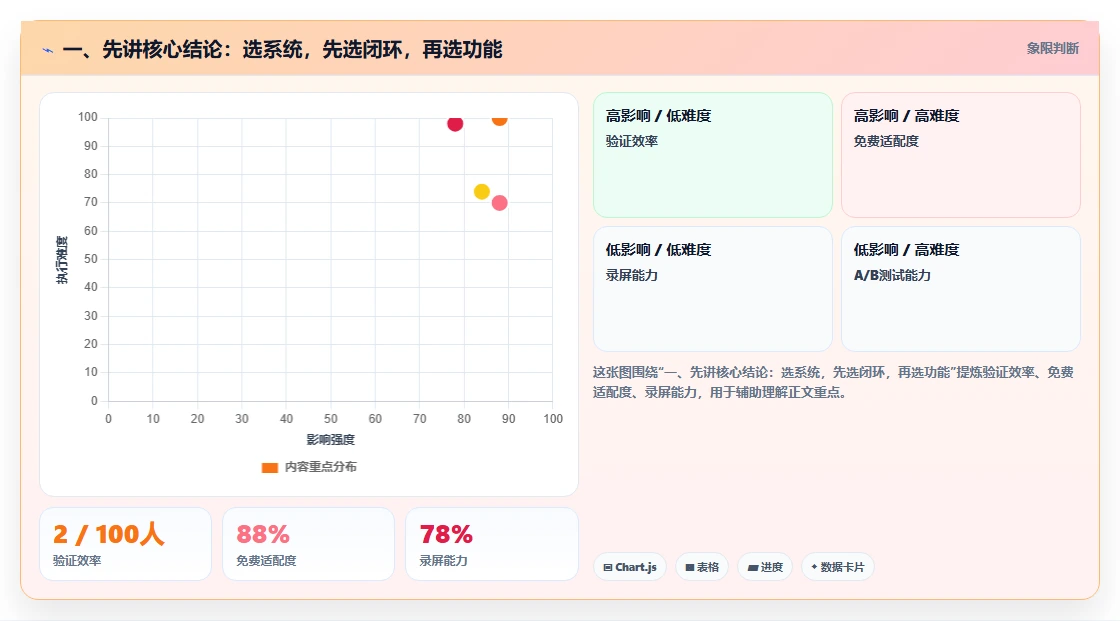Click the crimson scatter point near 78
Image resolution: width=1120 pixels, height=621 pixels.
[455, 124]
